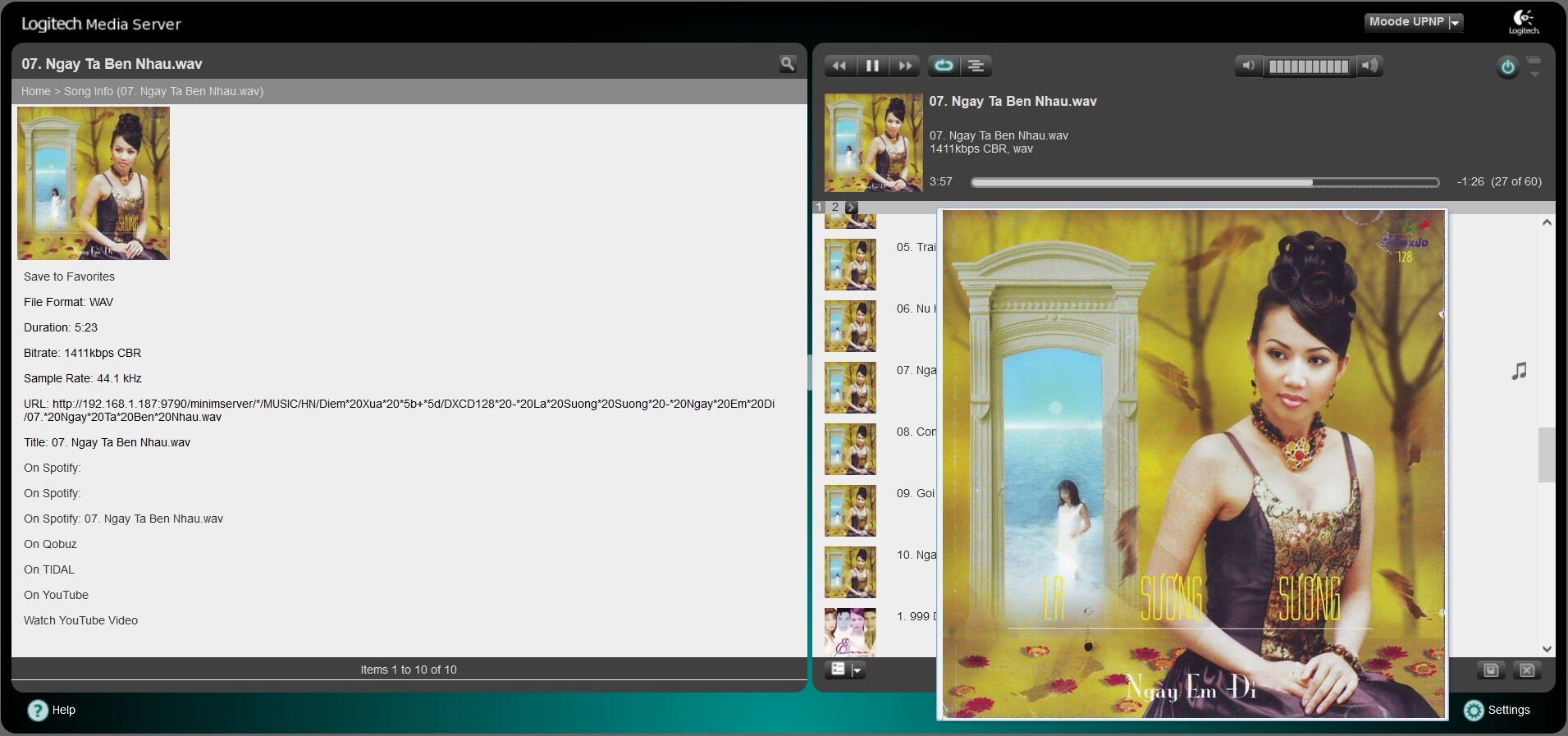Click the Logitech logo
The width and height of the screenshot is (1568, 736).
(1524, 22)
